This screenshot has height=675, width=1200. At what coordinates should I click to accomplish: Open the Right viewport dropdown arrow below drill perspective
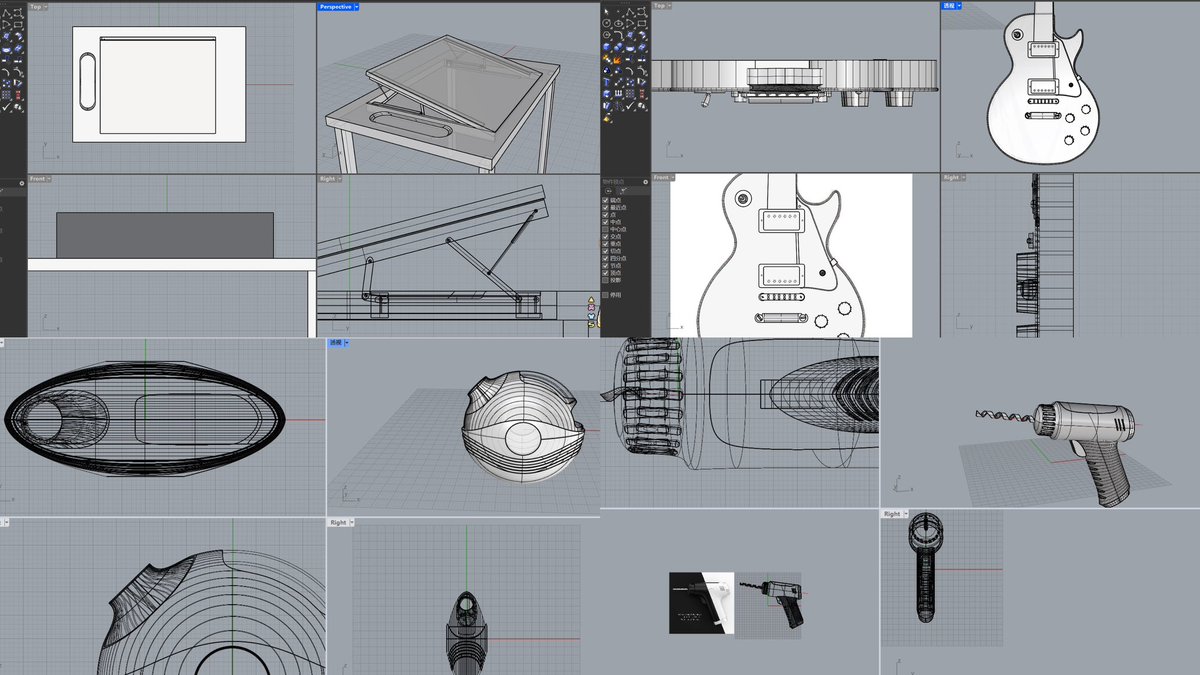(904, 513)
